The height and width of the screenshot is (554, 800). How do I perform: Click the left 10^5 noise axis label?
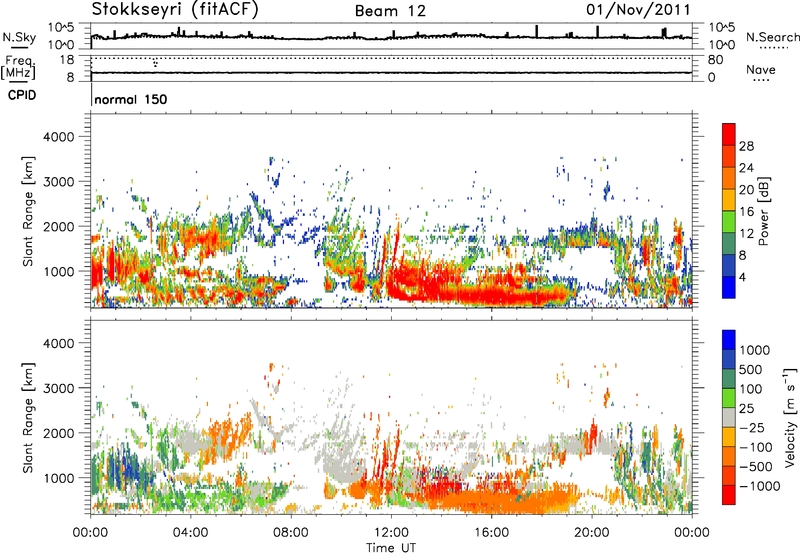click(61, 28)
